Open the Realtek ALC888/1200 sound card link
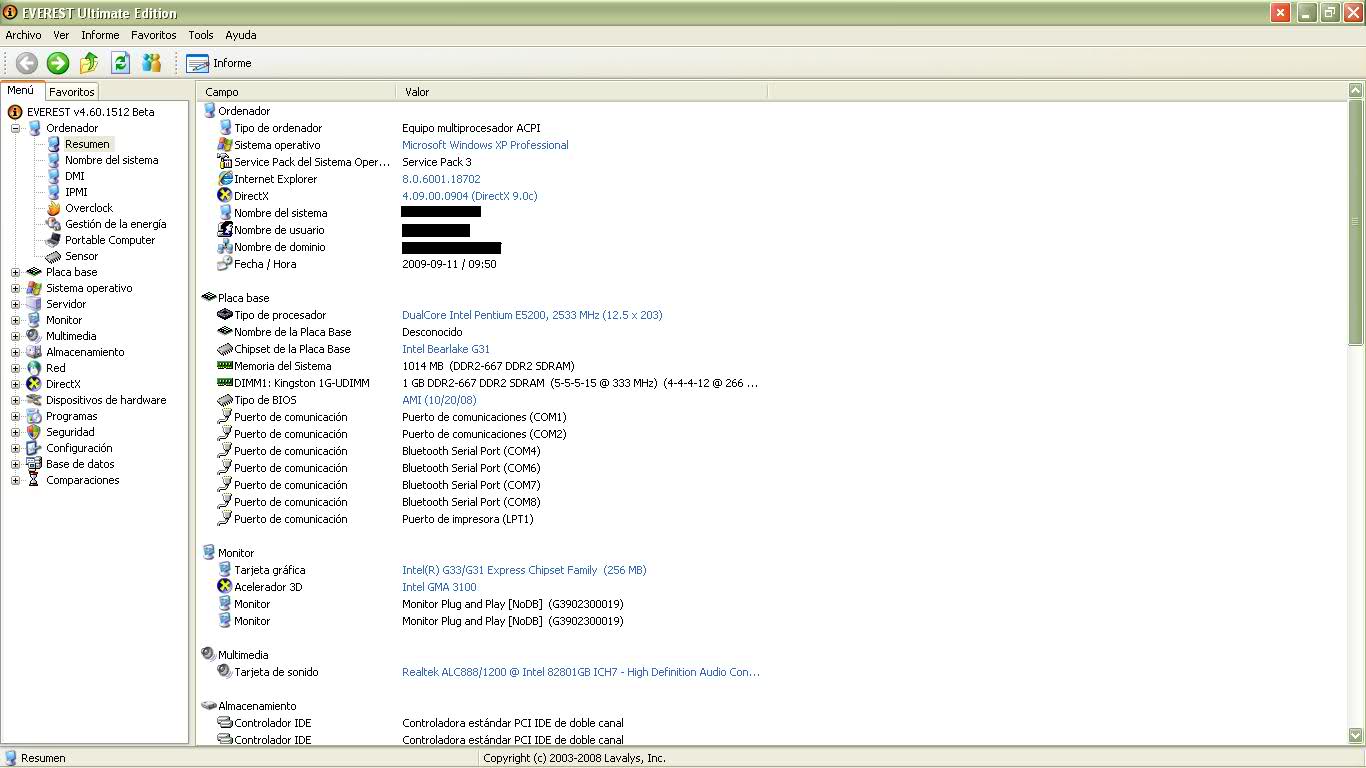The width and height of the screenshot is (1366, 768). (x=581, y=672)
